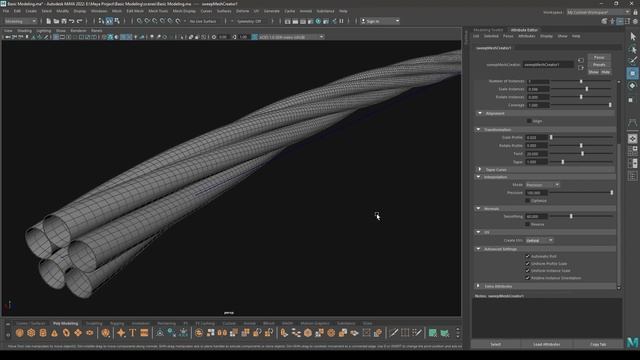Click the Taper slider handle
640x360 pixels.
pyautogui.click(x=563, y=162)
